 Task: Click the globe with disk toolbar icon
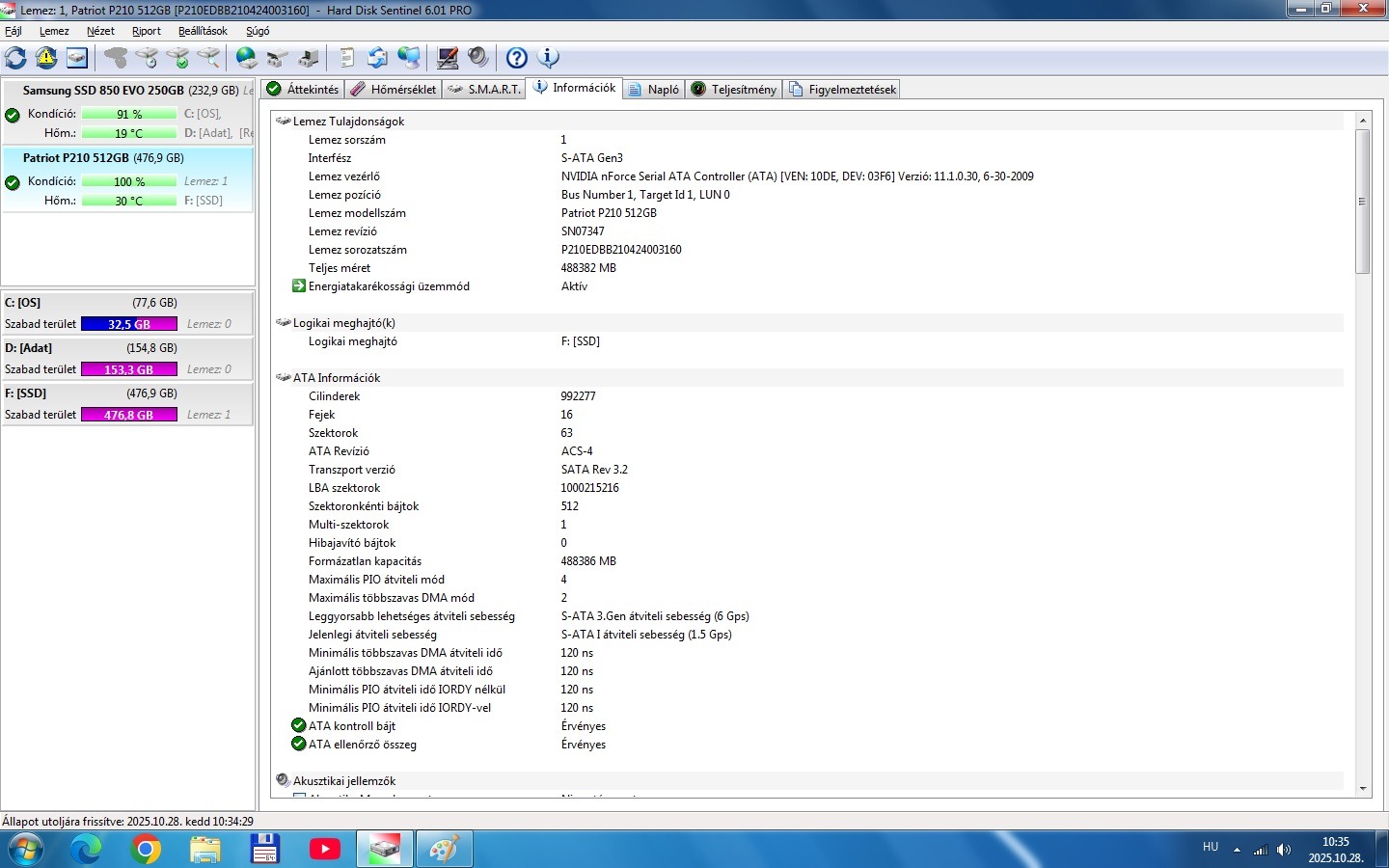247,58
